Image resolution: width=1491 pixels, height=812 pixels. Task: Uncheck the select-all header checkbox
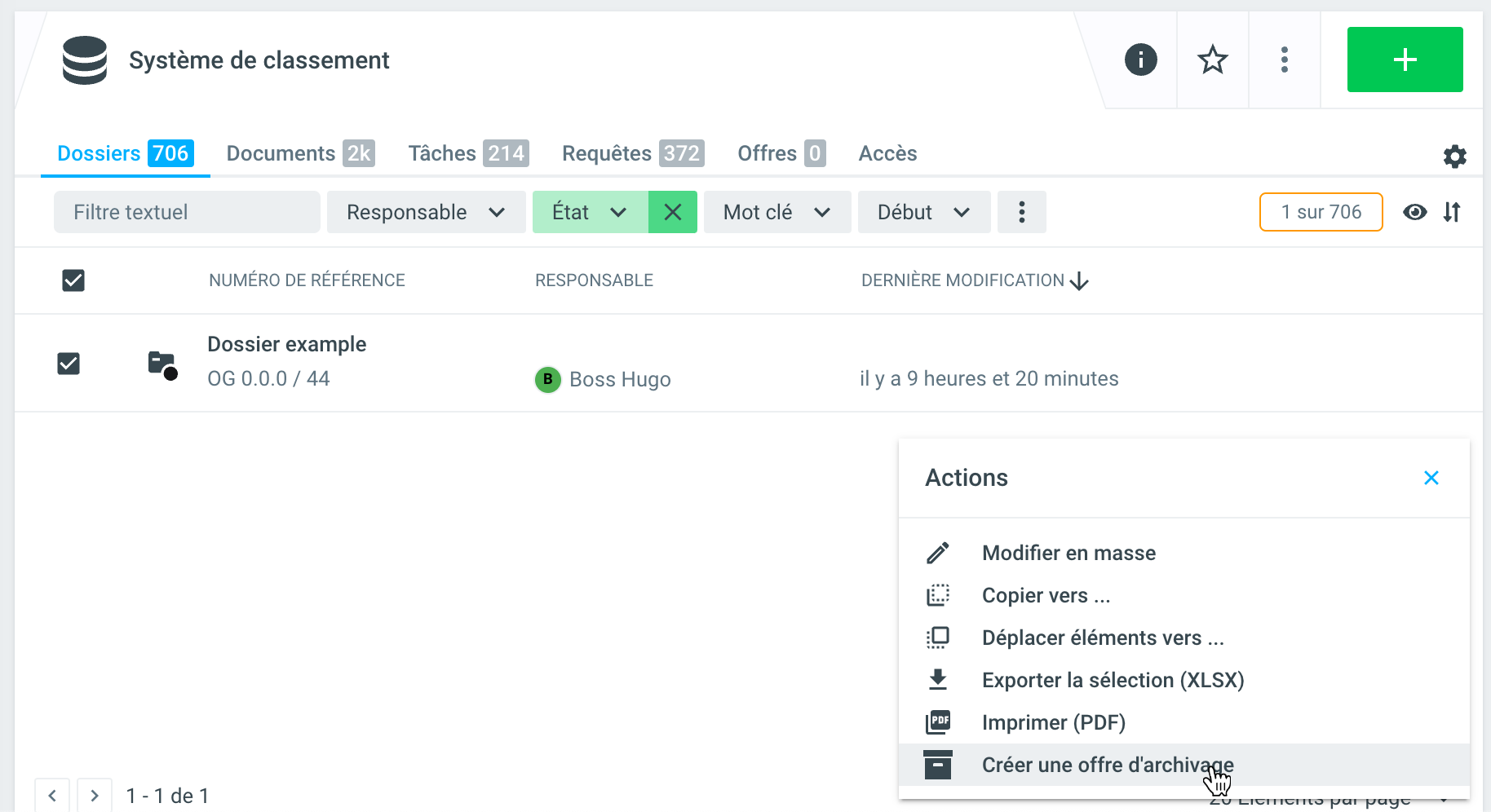tap(73, 280)
